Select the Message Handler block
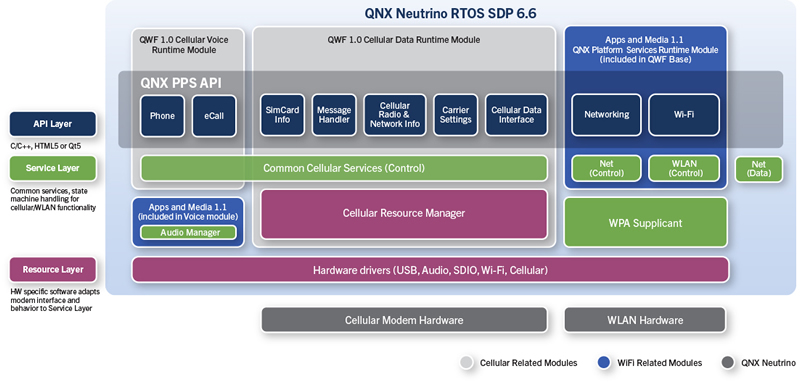Viewport: 800px width, 385px height. [334, 115]
